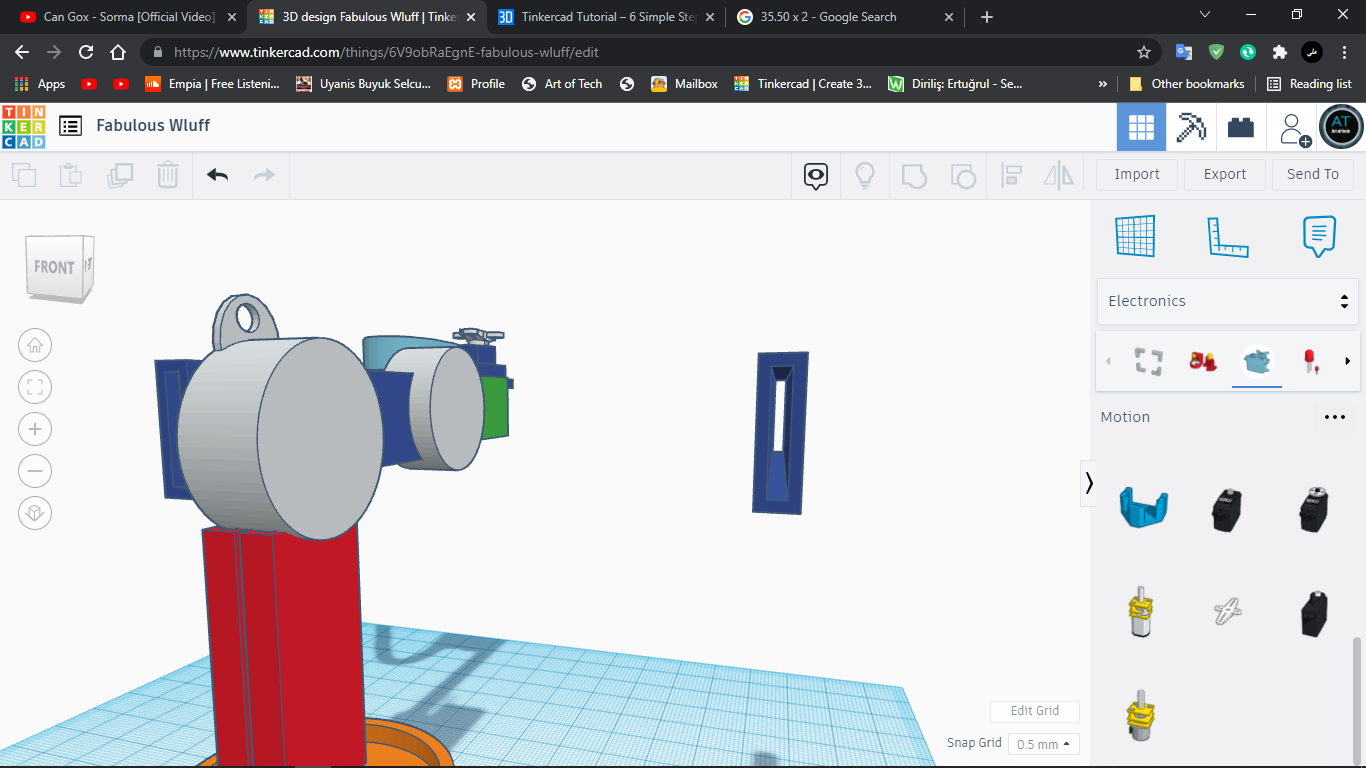Image resolution: width=1366 pixels, height=768 pixels.
Task: Open the Motion category options menu
Action: point(1335,417)
